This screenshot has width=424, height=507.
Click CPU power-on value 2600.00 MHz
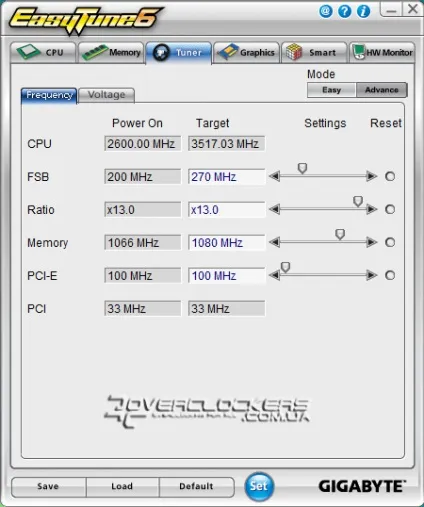coord(143,144)
